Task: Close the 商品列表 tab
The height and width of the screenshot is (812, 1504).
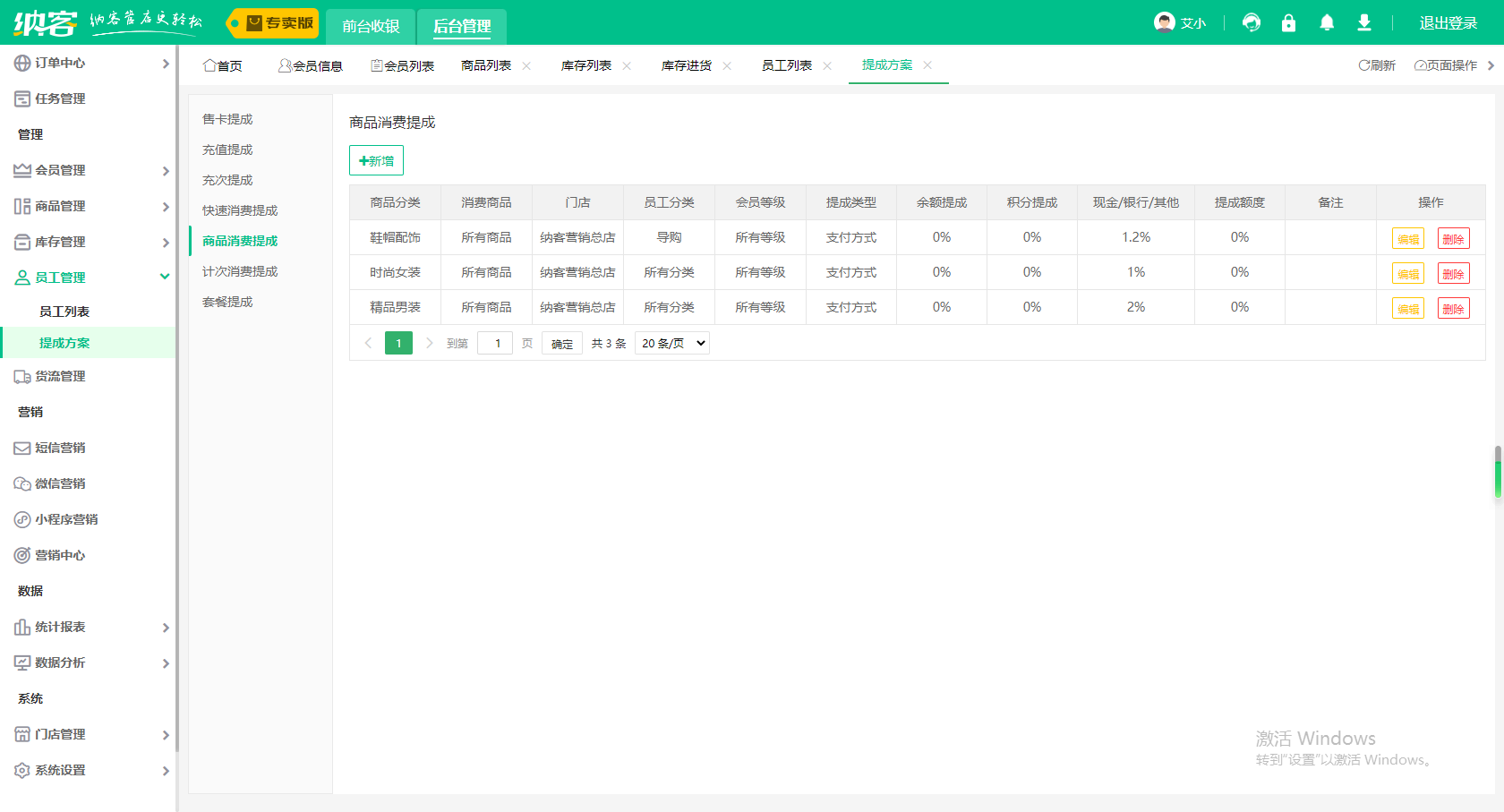Action: click(526, 65)
